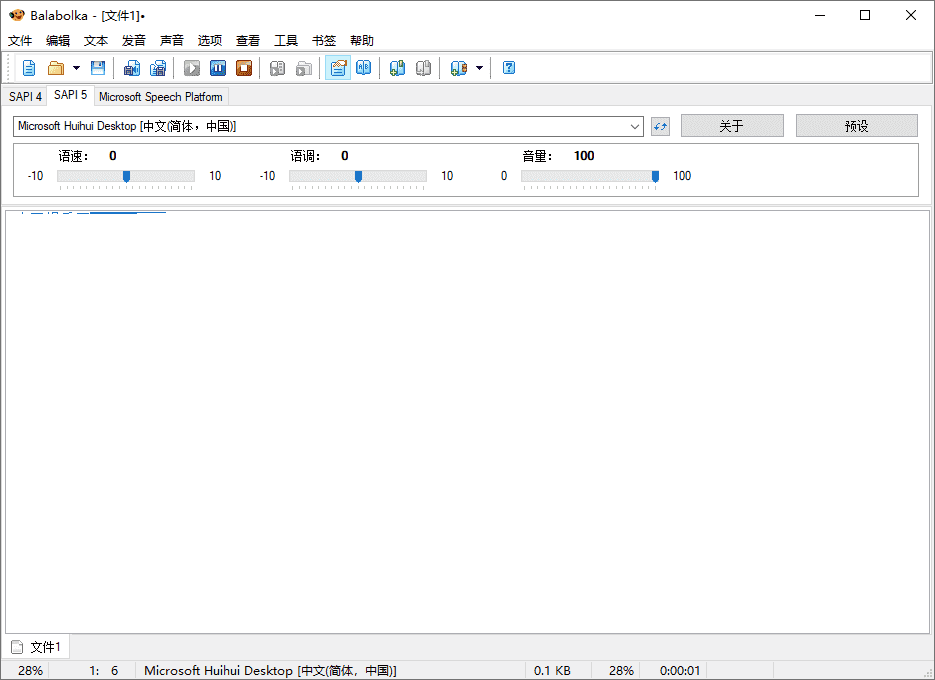Image resolution: width=935 pixels, height=680 pixels.
Task: Expand the Open file dropdown arrow
Action: (77, 67)
